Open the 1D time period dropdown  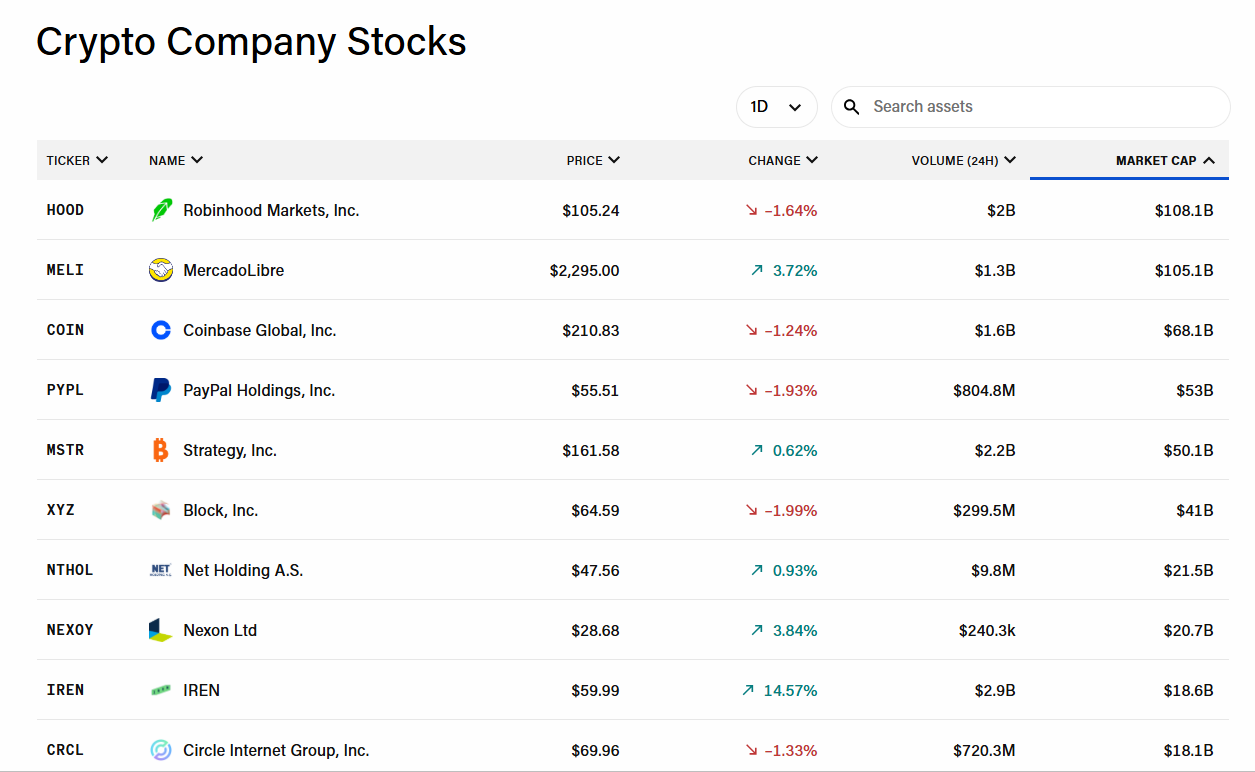tap(776, 107)
